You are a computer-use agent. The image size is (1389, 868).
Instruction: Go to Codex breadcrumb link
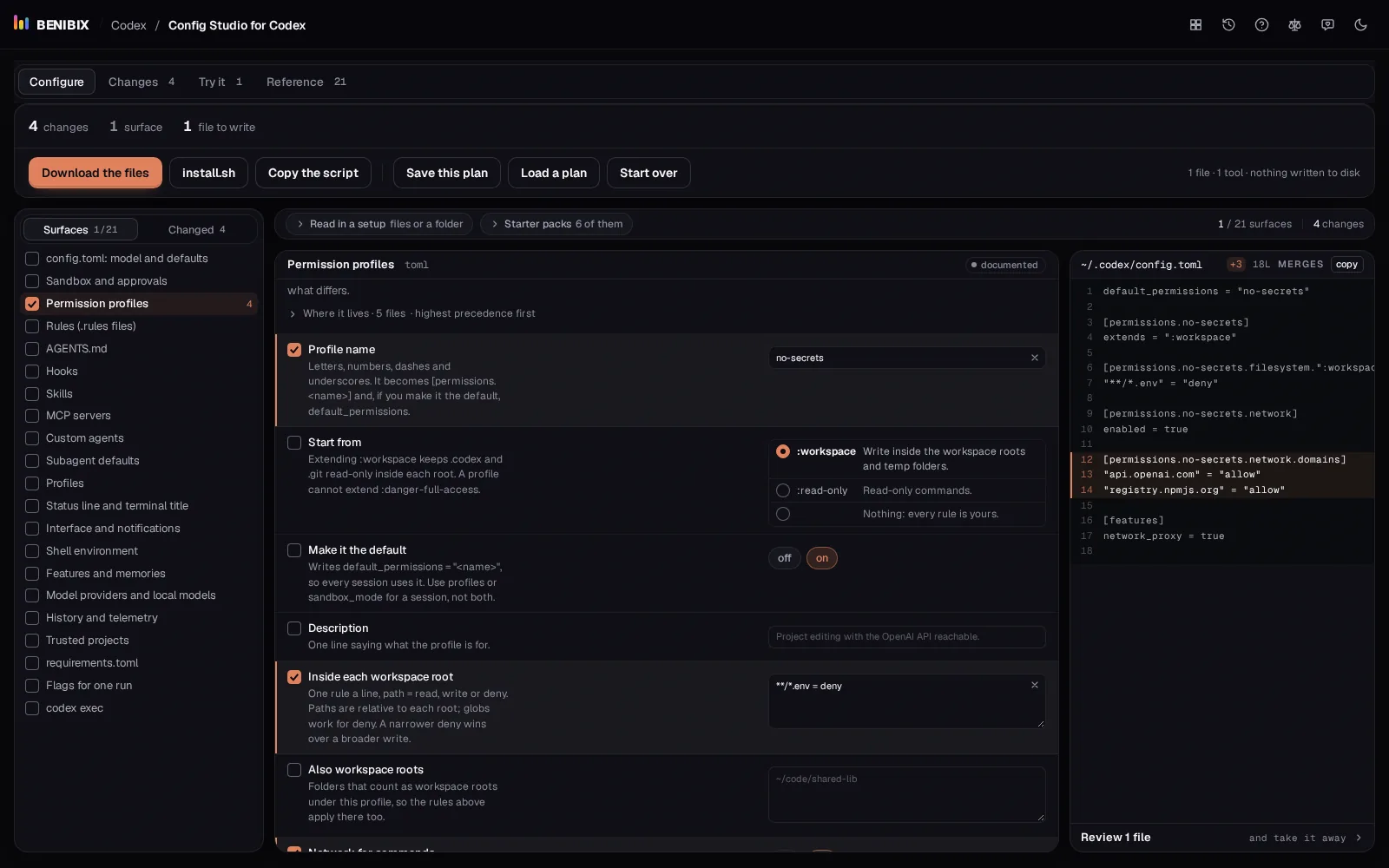(128, 25)
